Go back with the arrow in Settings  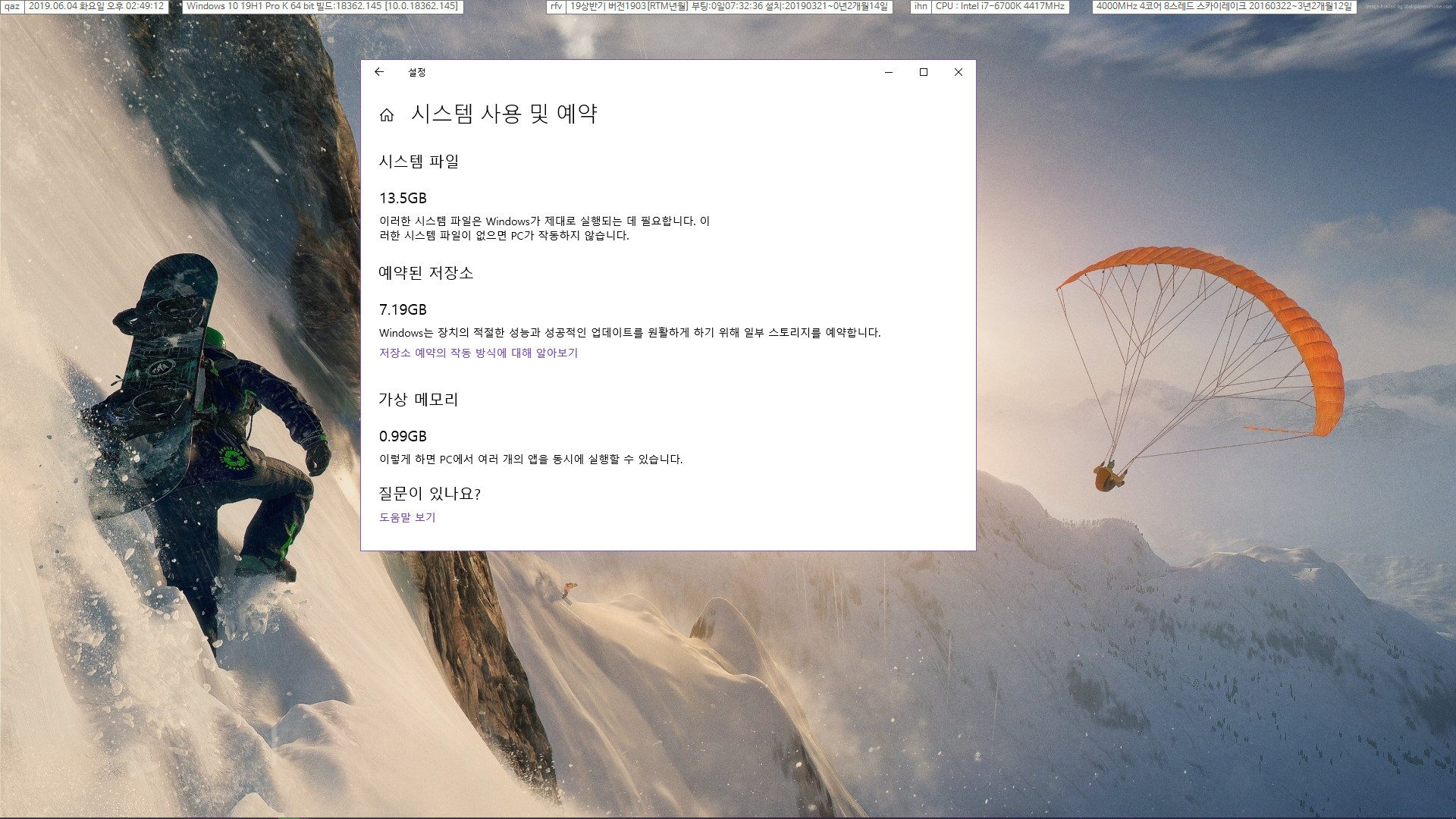379,72
